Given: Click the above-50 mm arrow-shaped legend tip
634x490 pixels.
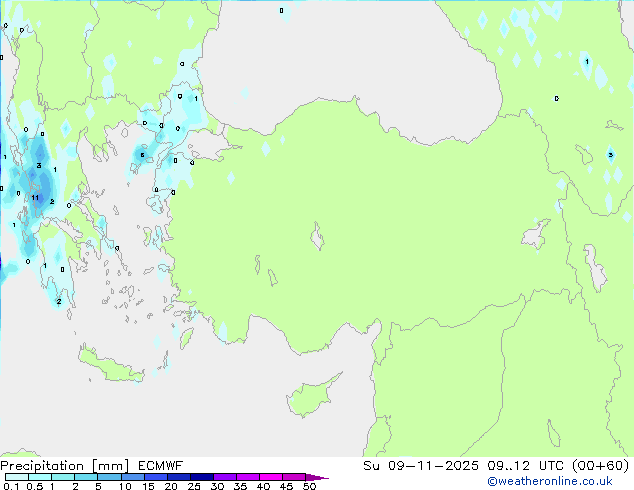Looking at the screenshot, I should pyautogui.click(x=317, y=477).
